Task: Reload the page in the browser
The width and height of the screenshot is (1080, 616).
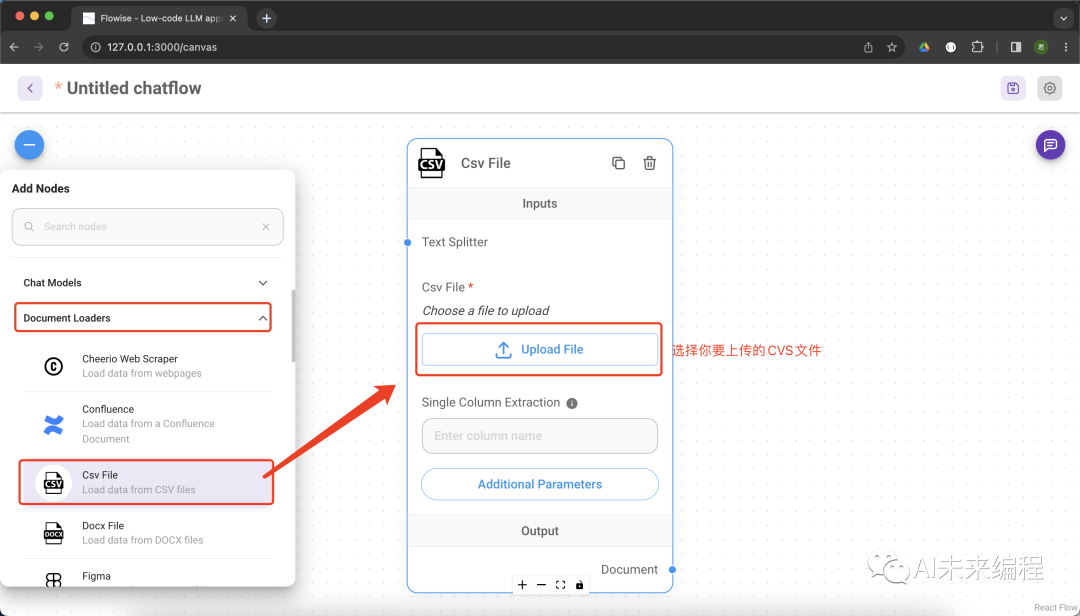Action: 64,47
